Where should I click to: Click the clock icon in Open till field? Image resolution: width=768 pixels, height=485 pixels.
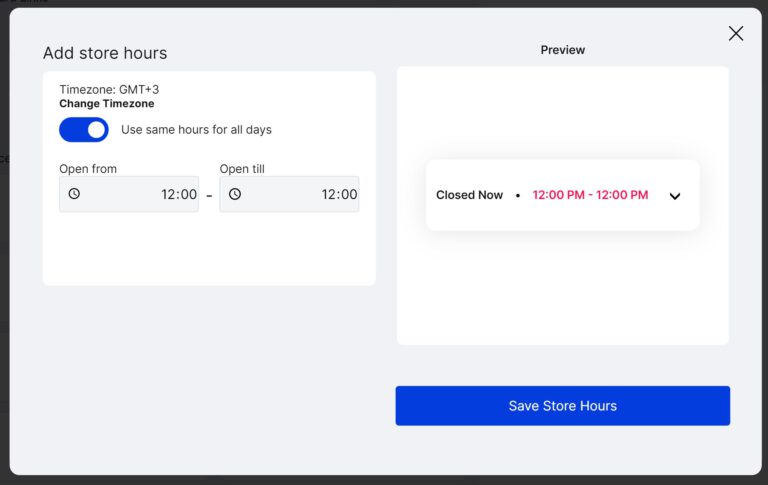coord(235,194)
